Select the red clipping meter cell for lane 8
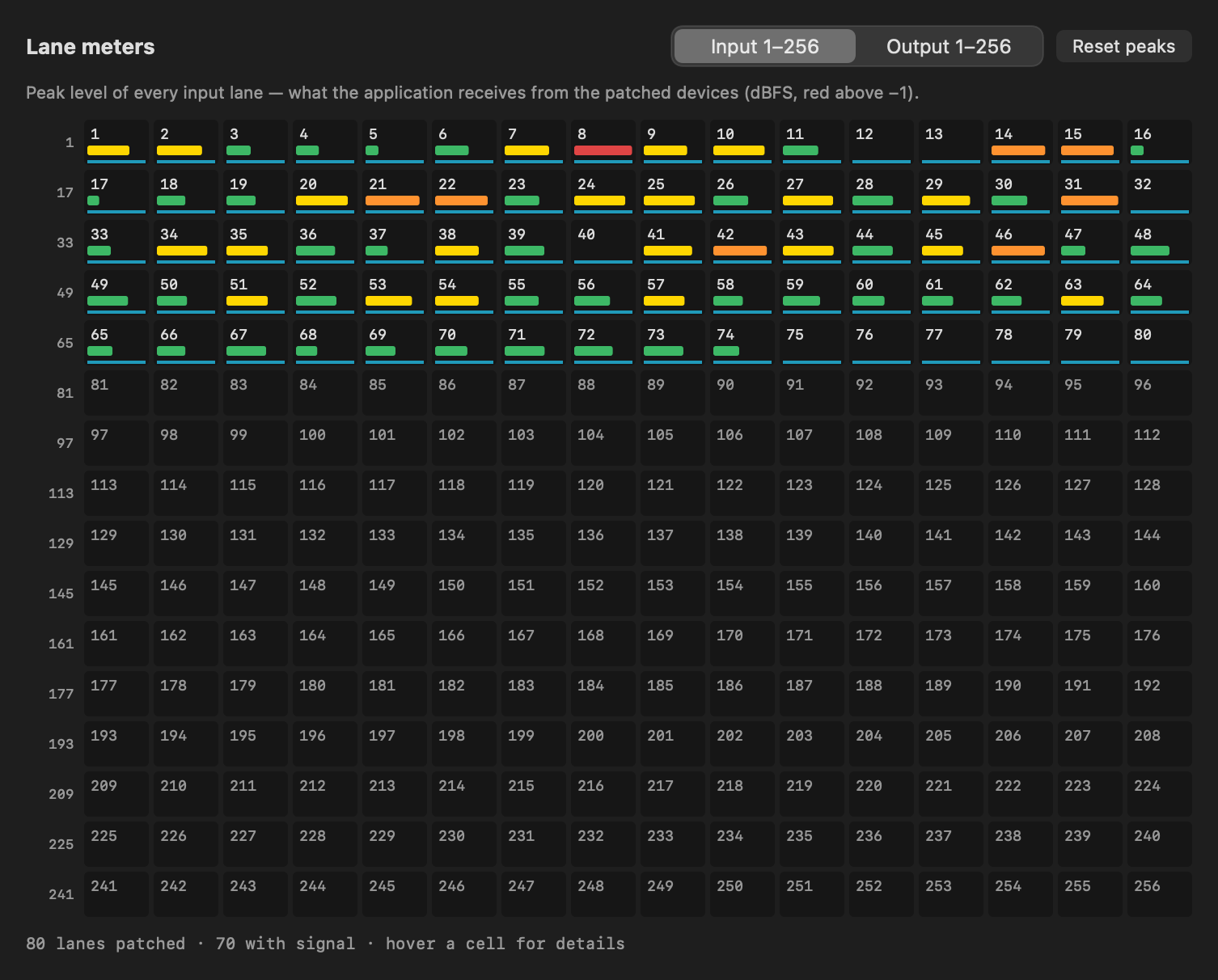Viewport: 1218px width, 980px height. 603,143
